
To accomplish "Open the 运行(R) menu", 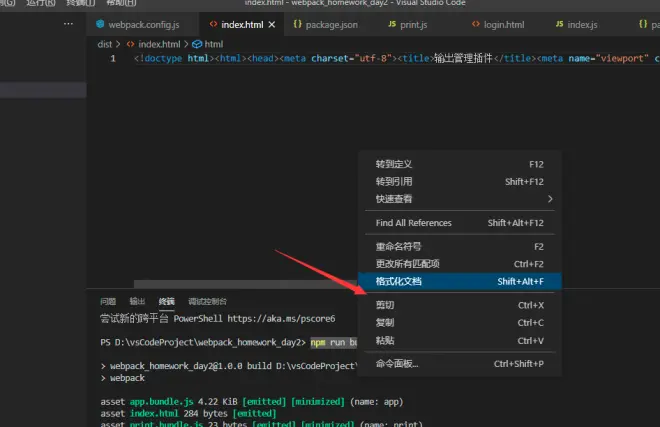I will 40,3.
